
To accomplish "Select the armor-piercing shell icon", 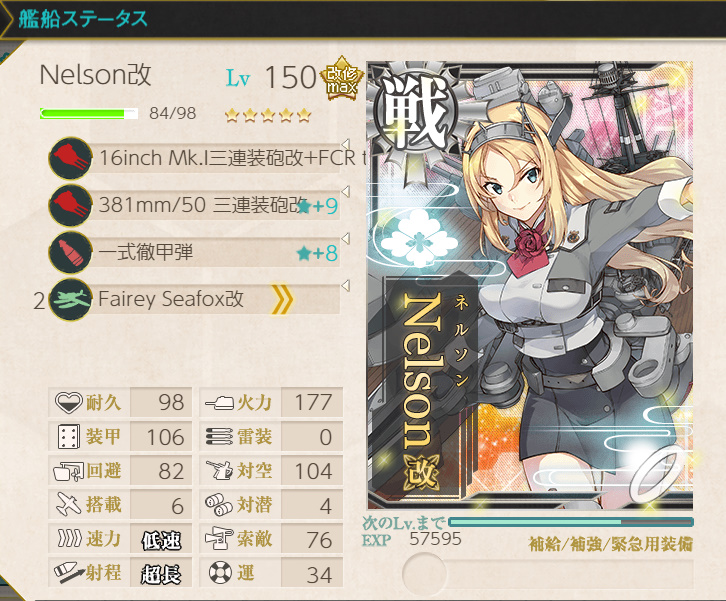I will (70, 252).
